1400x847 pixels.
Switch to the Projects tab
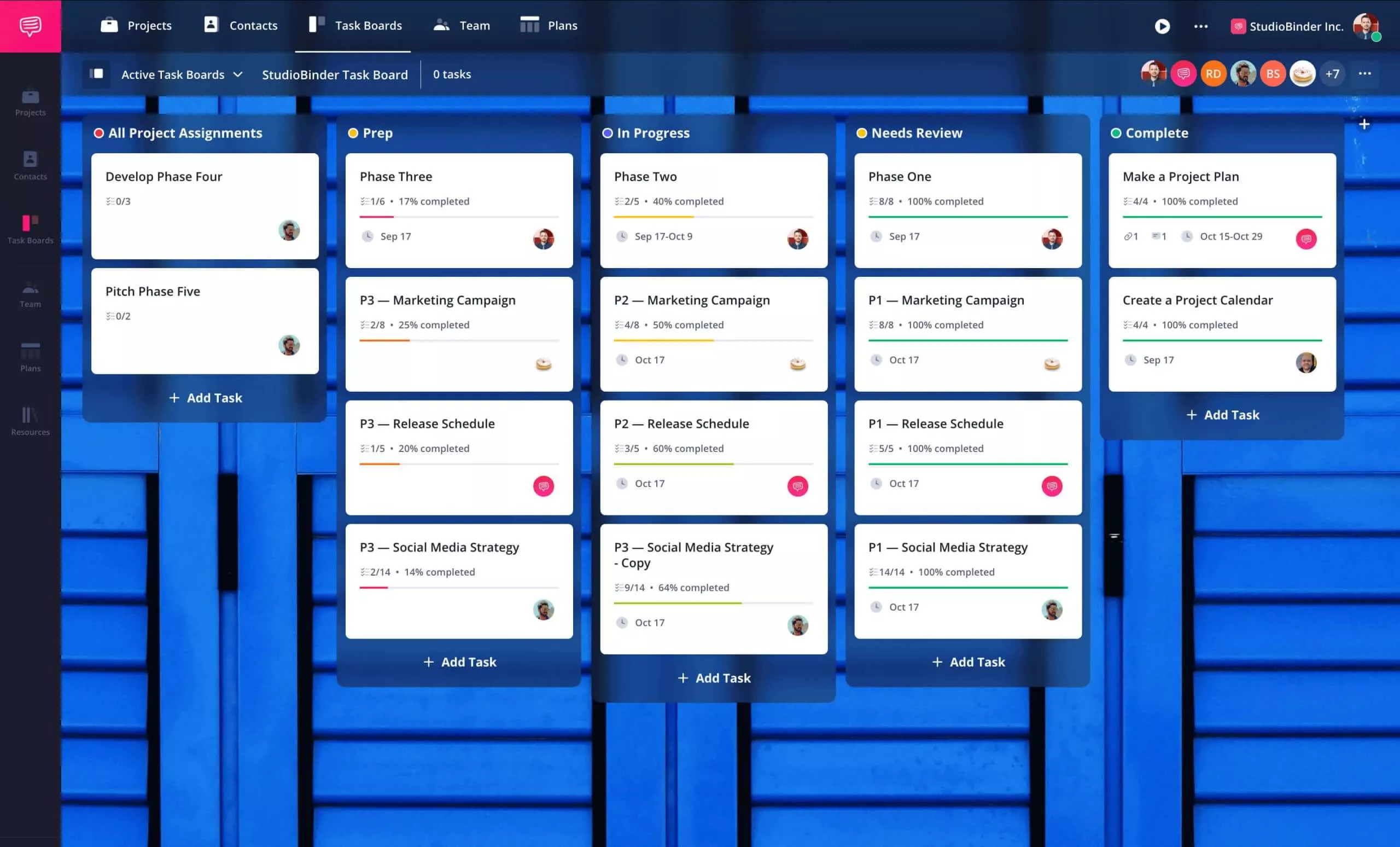136,26
